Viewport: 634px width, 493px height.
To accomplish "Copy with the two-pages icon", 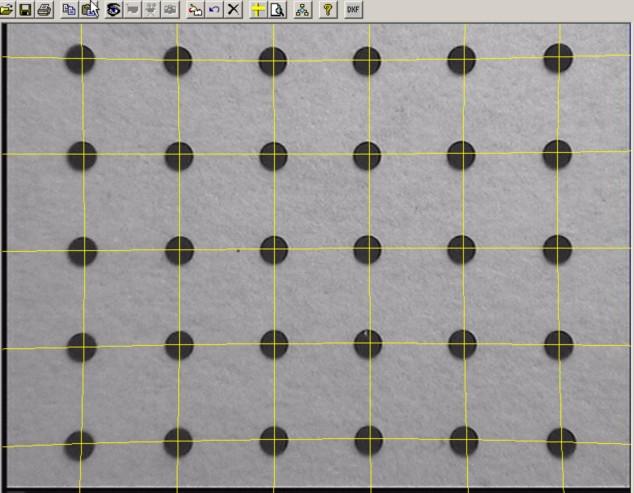I will point(70,10).
